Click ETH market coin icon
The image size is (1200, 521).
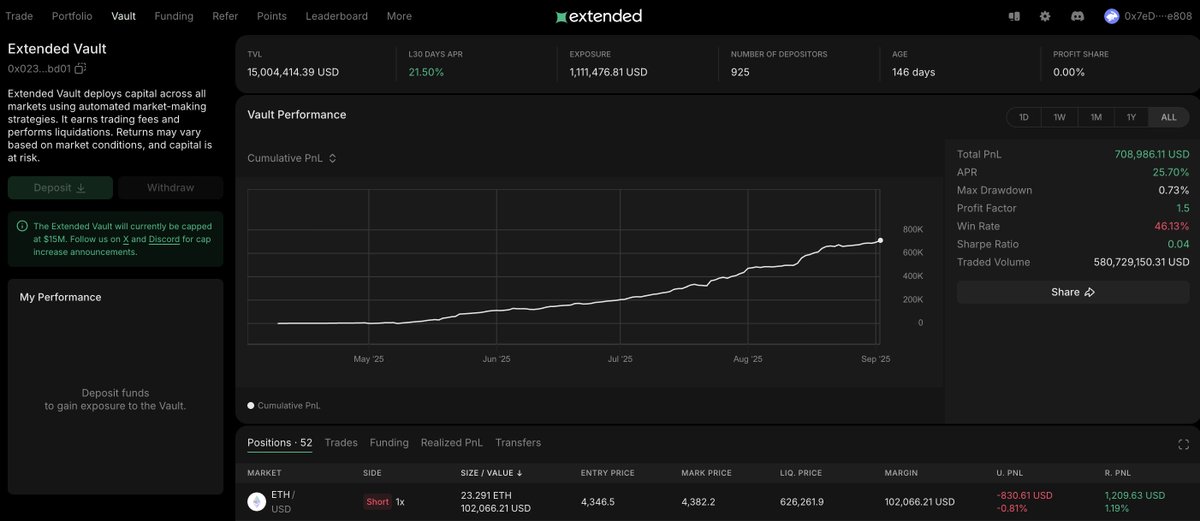pos(256,501)
